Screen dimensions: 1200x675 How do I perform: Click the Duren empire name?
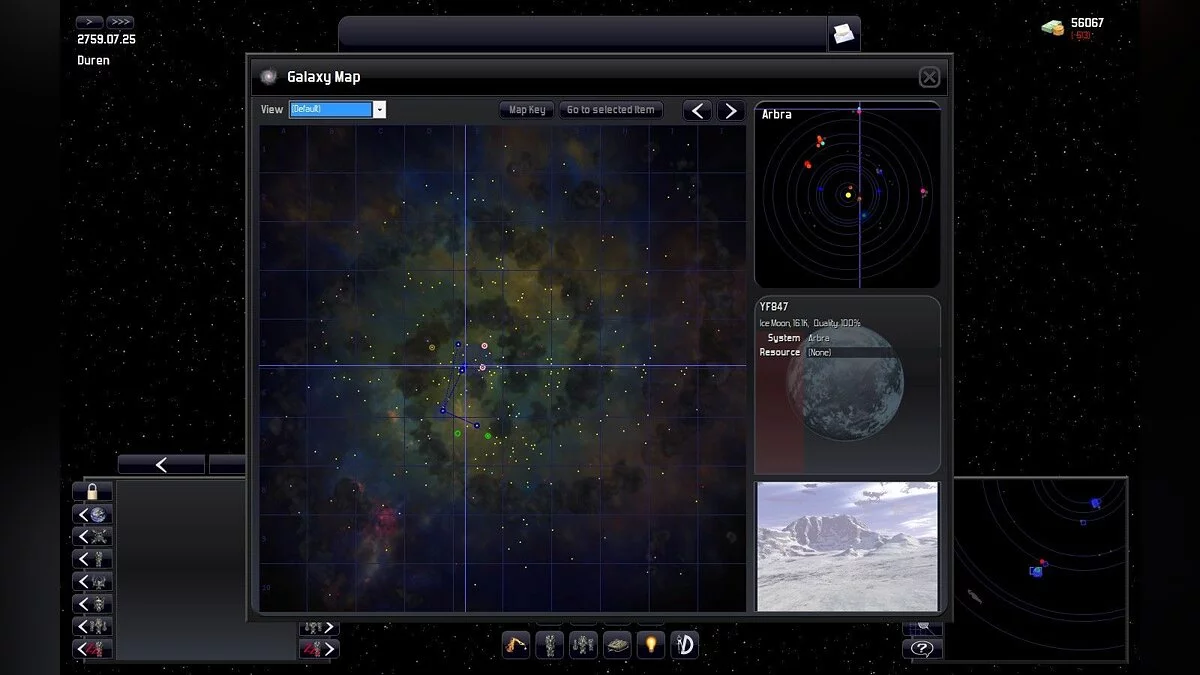click(x=94, y=60)
